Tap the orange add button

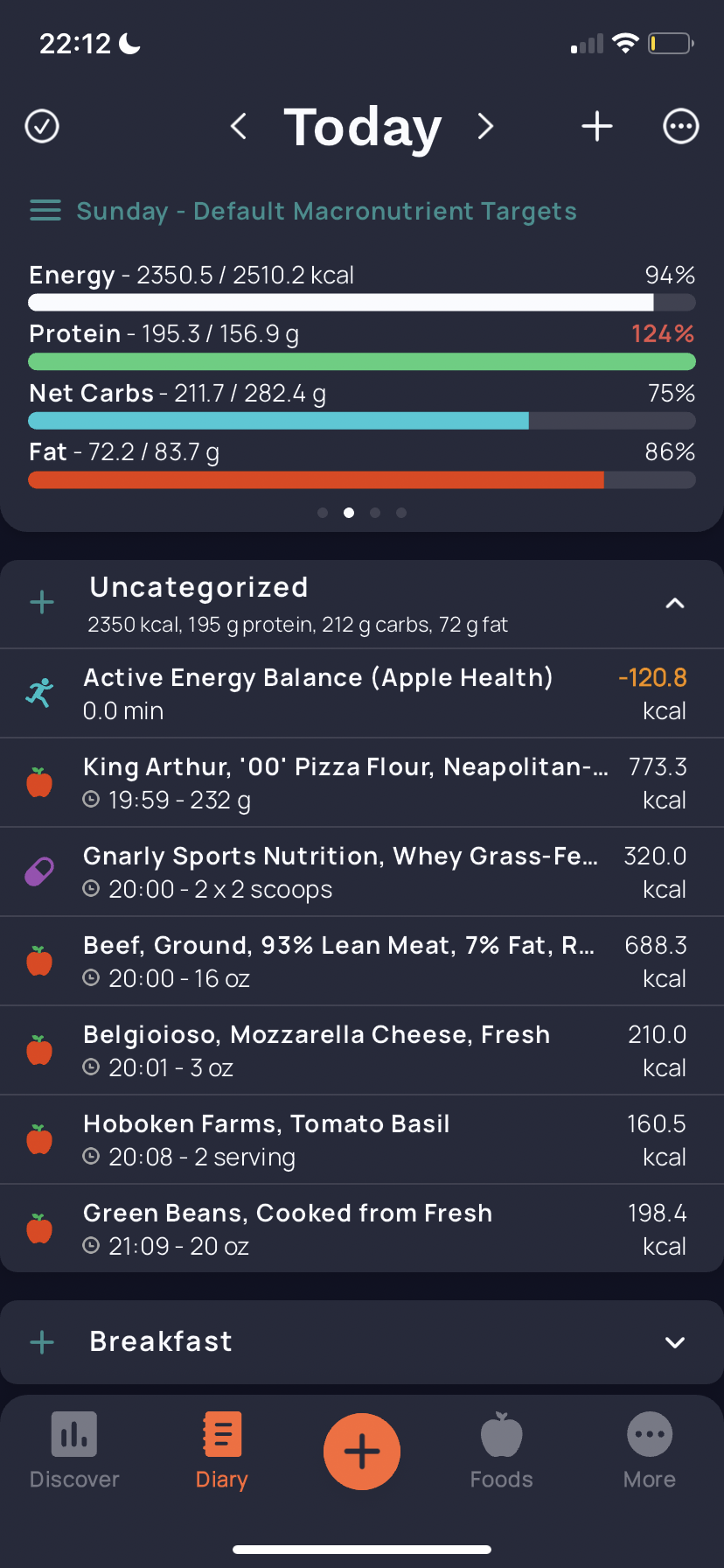(x=362, y=1451)
